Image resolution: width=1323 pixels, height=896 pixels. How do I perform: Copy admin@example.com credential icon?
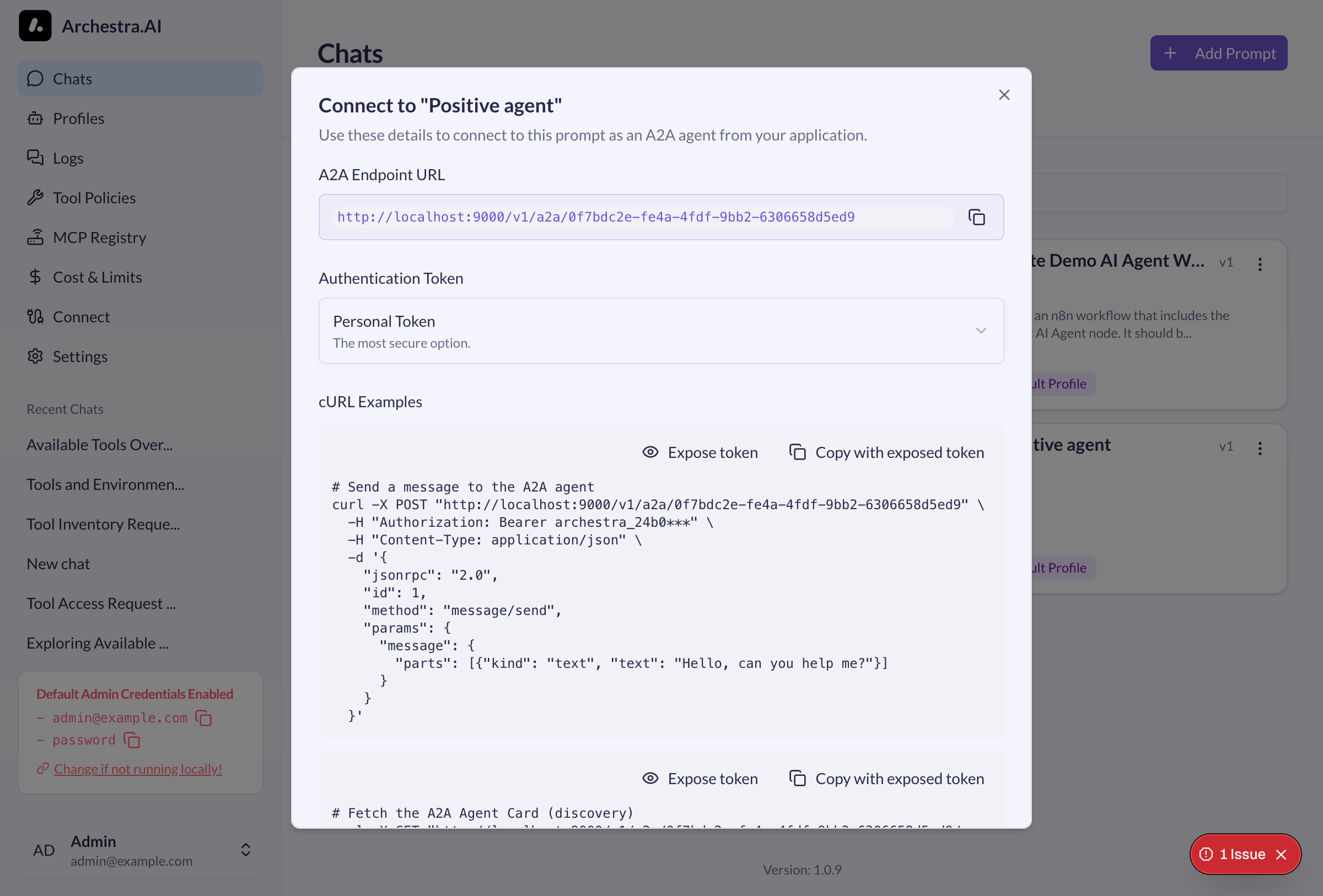click(204, 718)
